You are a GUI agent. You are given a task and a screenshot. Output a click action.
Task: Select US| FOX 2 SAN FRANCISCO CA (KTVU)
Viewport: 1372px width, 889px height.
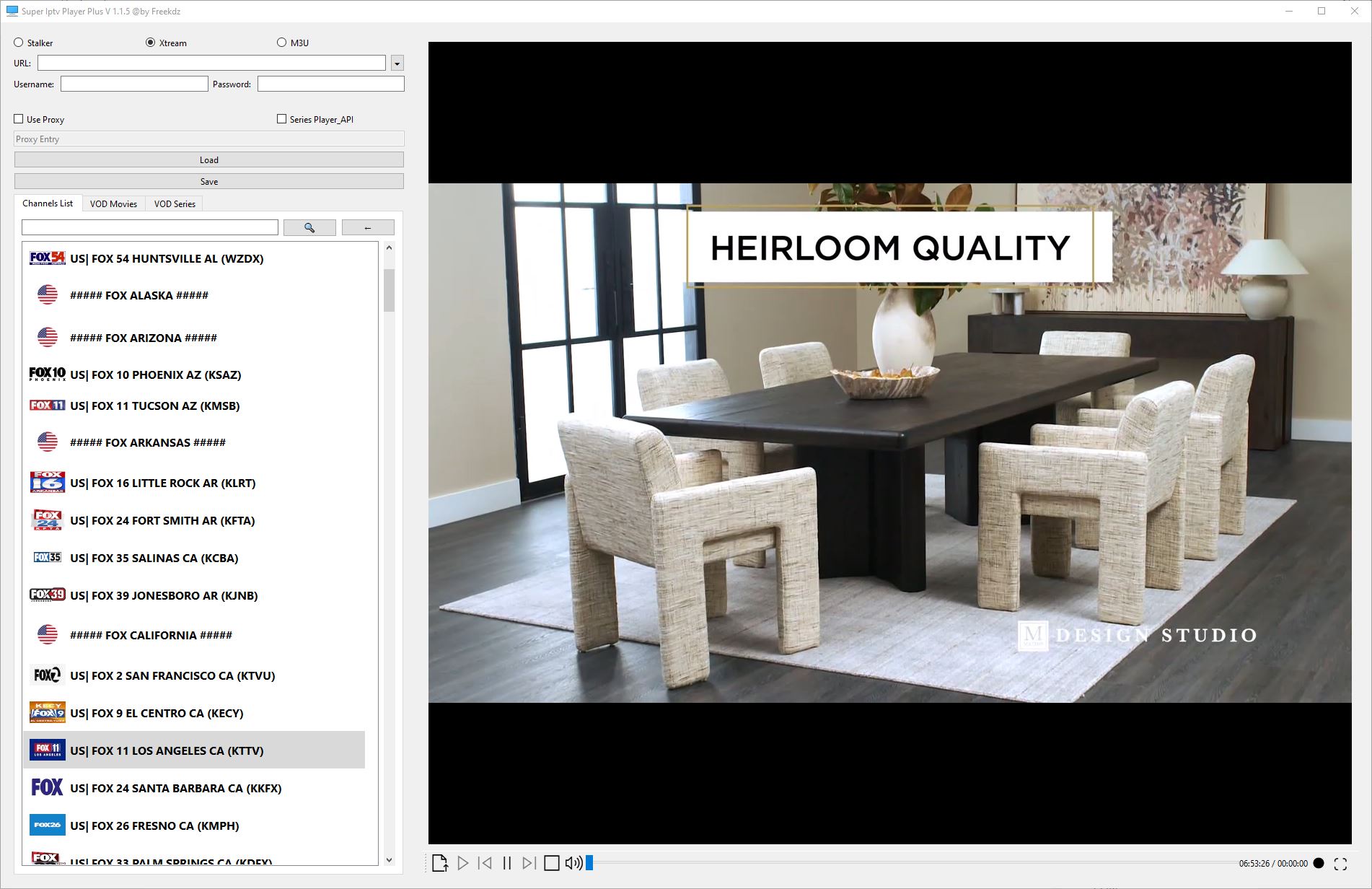(x=172, y=675)
